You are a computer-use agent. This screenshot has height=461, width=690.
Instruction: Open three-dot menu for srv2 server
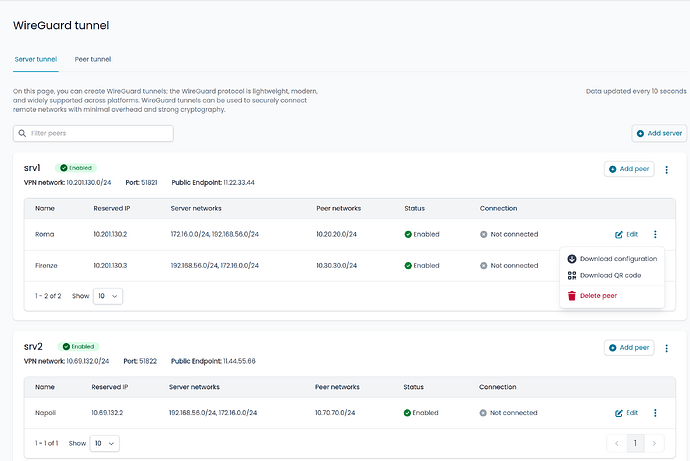667,348
